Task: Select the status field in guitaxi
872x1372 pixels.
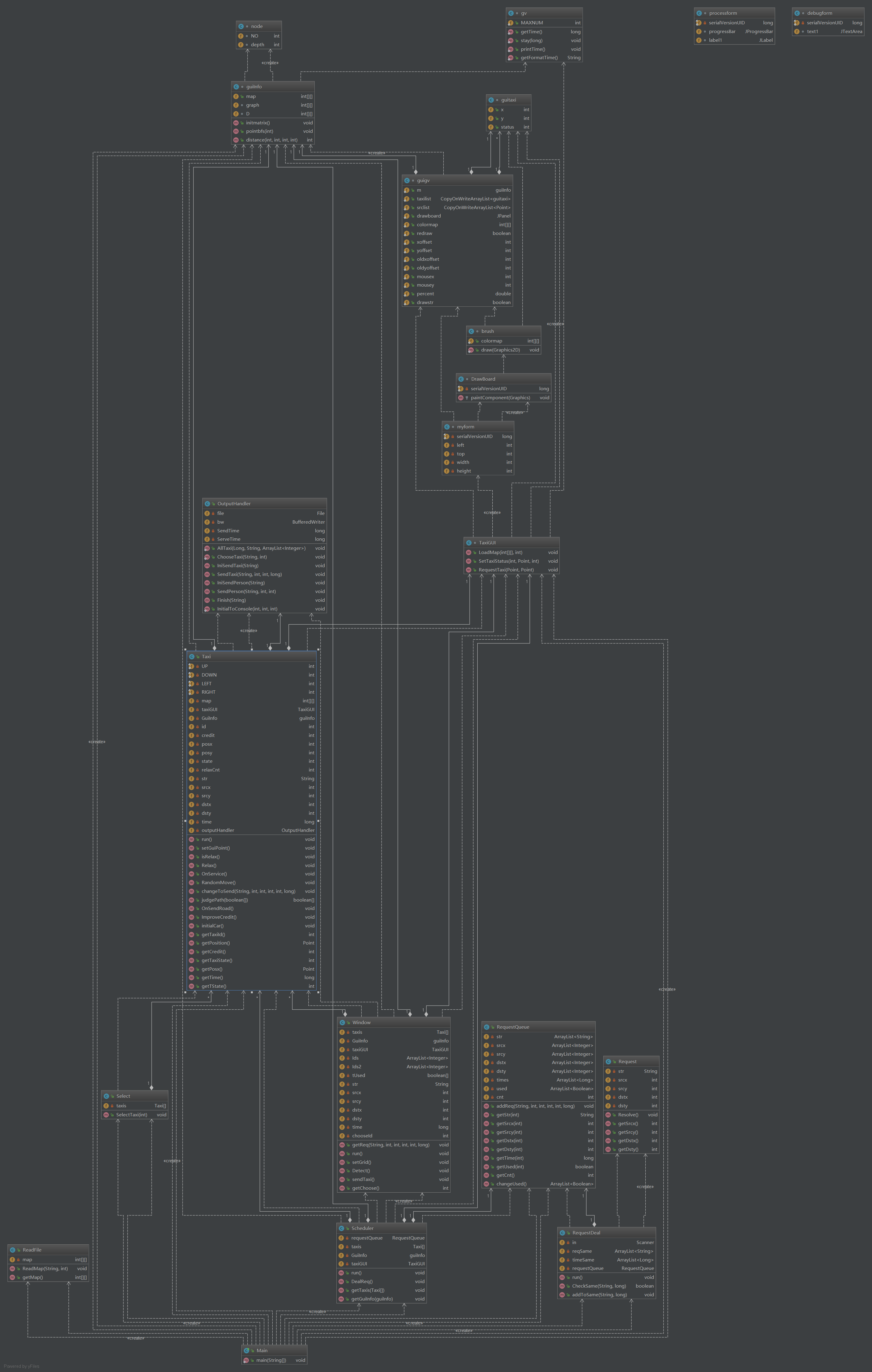Action: tap(509, 127)
